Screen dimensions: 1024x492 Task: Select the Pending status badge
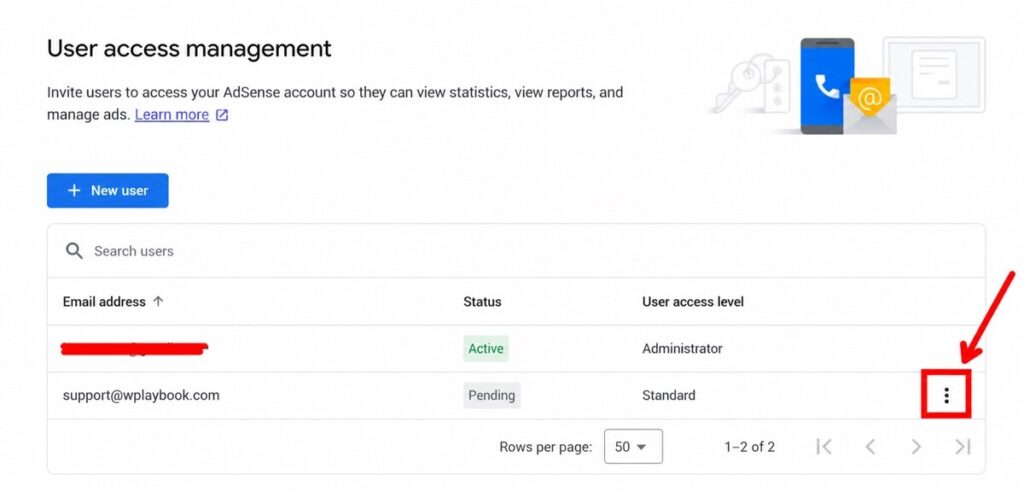[x=492, y=395]
